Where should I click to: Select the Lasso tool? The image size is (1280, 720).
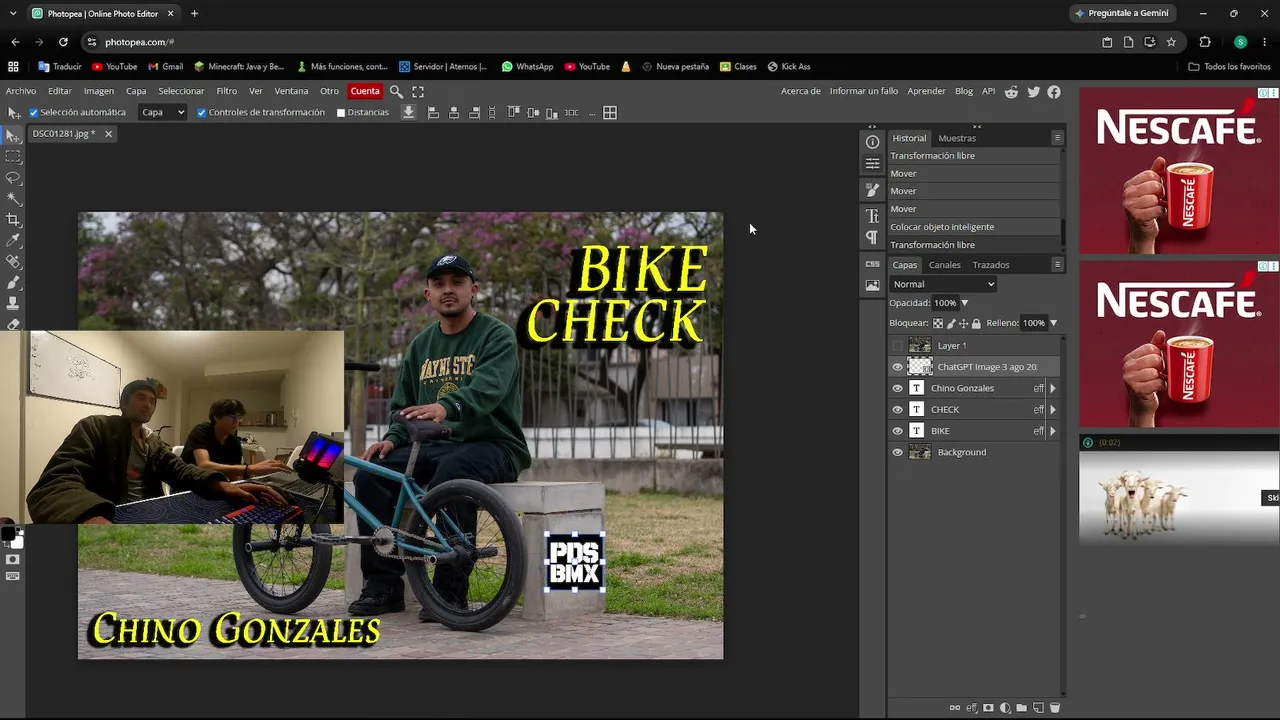[13, 178]
